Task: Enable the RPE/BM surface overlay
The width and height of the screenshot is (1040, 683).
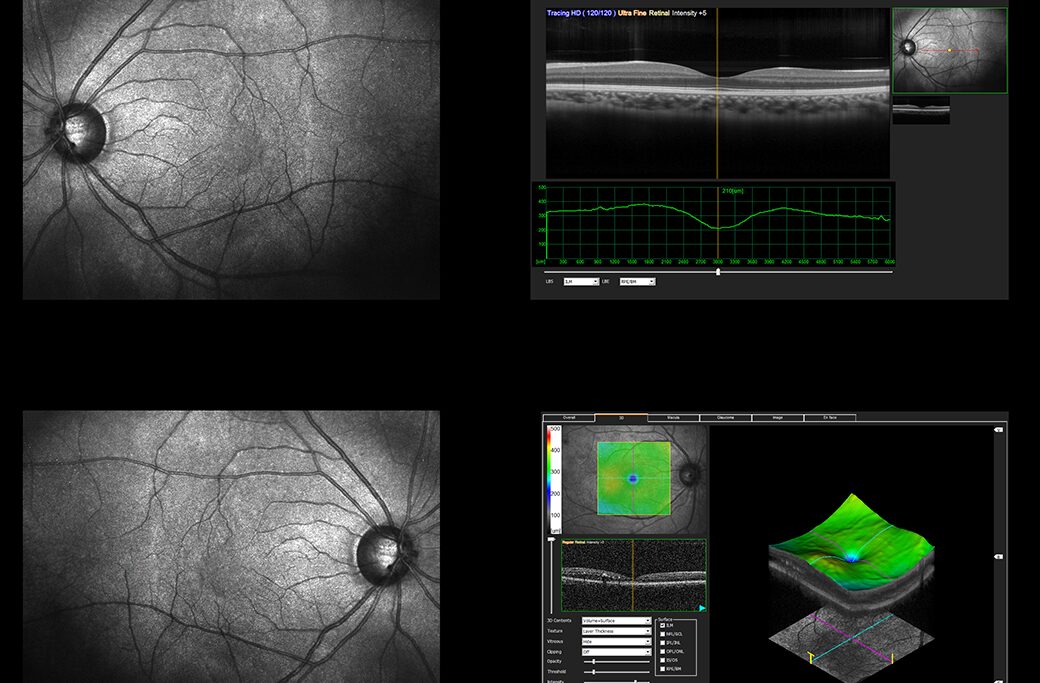Action: tap(662, 669)
